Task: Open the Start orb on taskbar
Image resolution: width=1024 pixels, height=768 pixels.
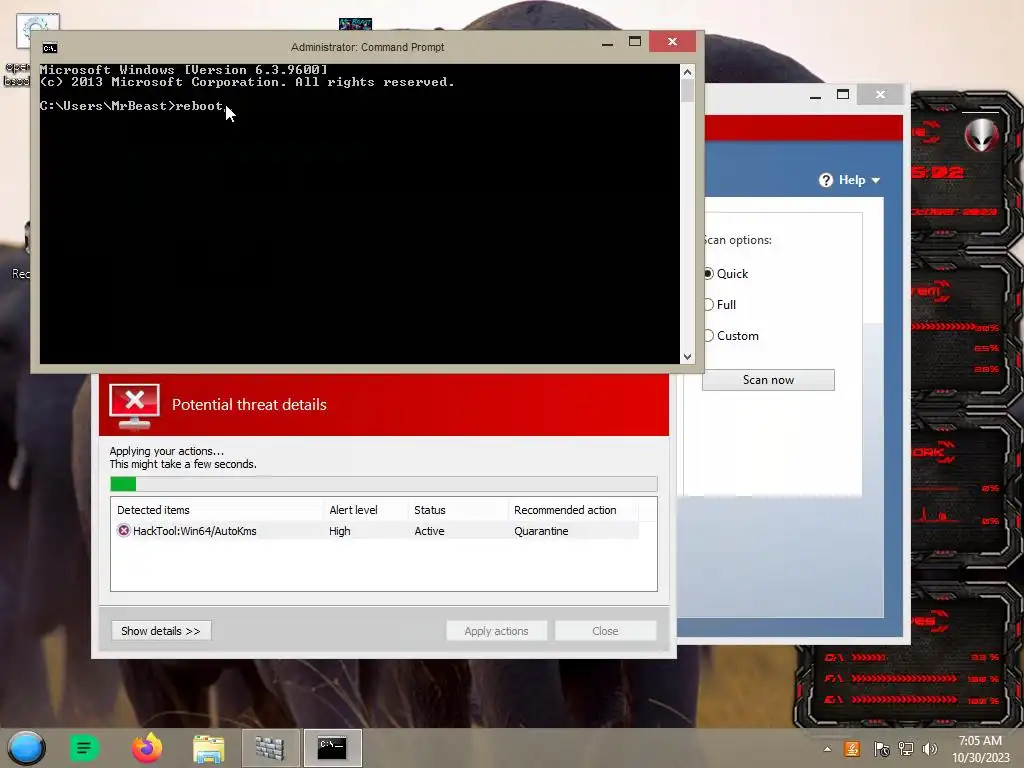Action: tap(26, 748)
